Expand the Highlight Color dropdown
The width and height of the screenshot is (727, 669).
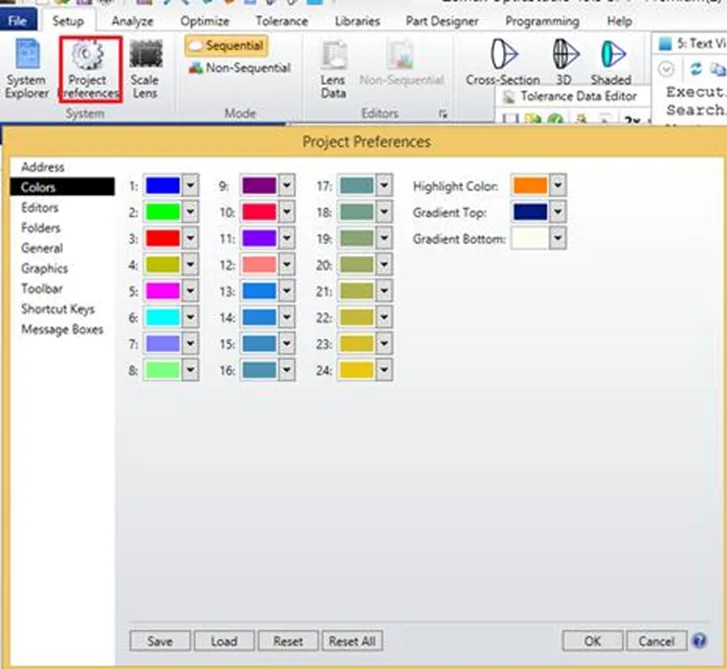tap(558, 185)
